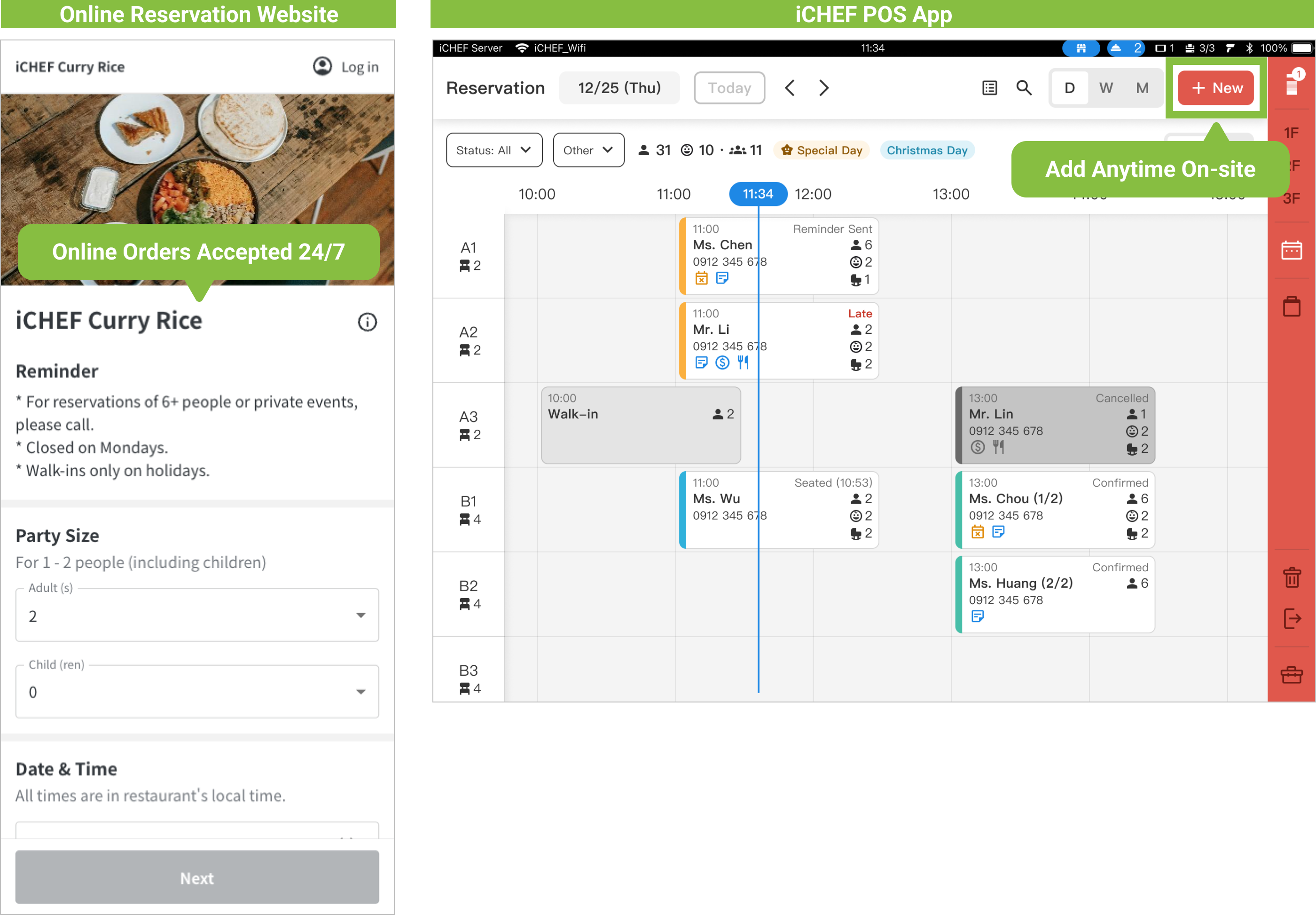Open the list view icon

click(989, 88)
